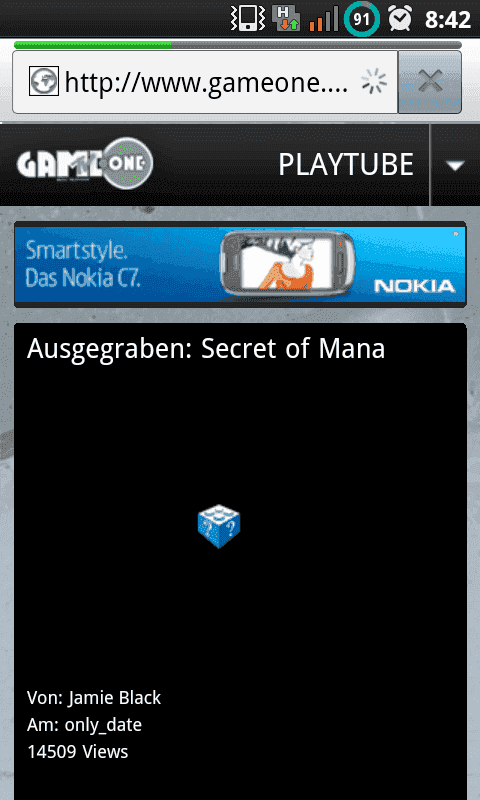Open Ausgegraben: Secret of Mana title
The width and height of the screenshot is (480, 800).
point(206,349)
